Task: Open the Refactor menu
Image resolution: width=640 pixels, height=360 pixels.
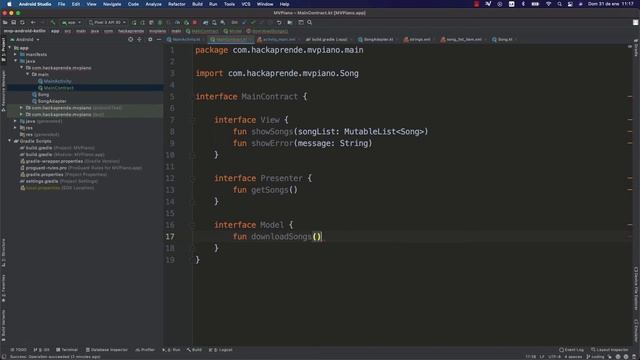Action: (177, 4)
